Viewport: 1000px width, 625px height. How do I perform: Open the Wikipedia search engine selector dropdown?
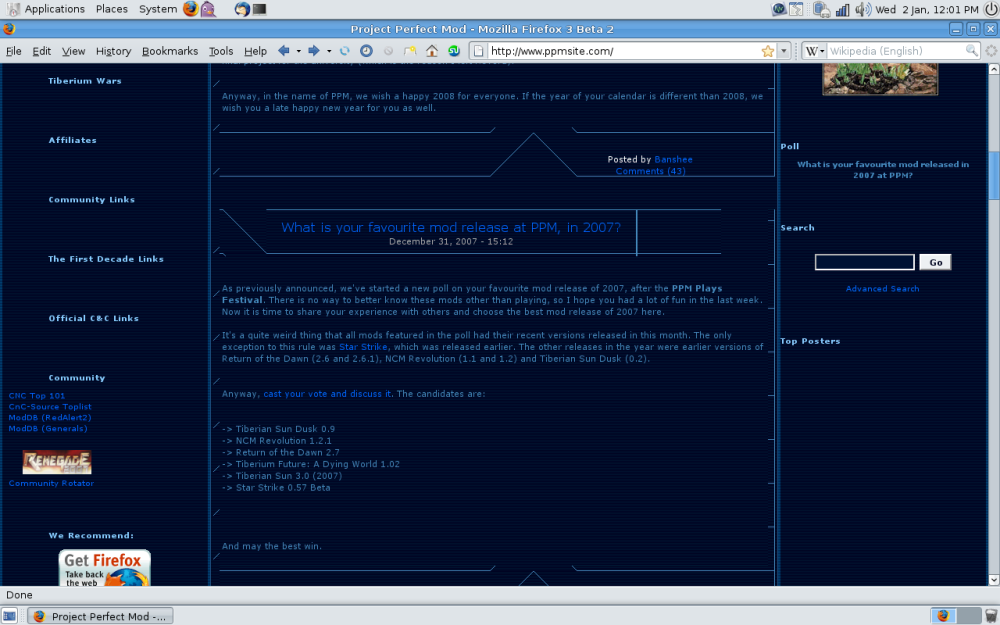pyautogui.click(x=814, y=51)
